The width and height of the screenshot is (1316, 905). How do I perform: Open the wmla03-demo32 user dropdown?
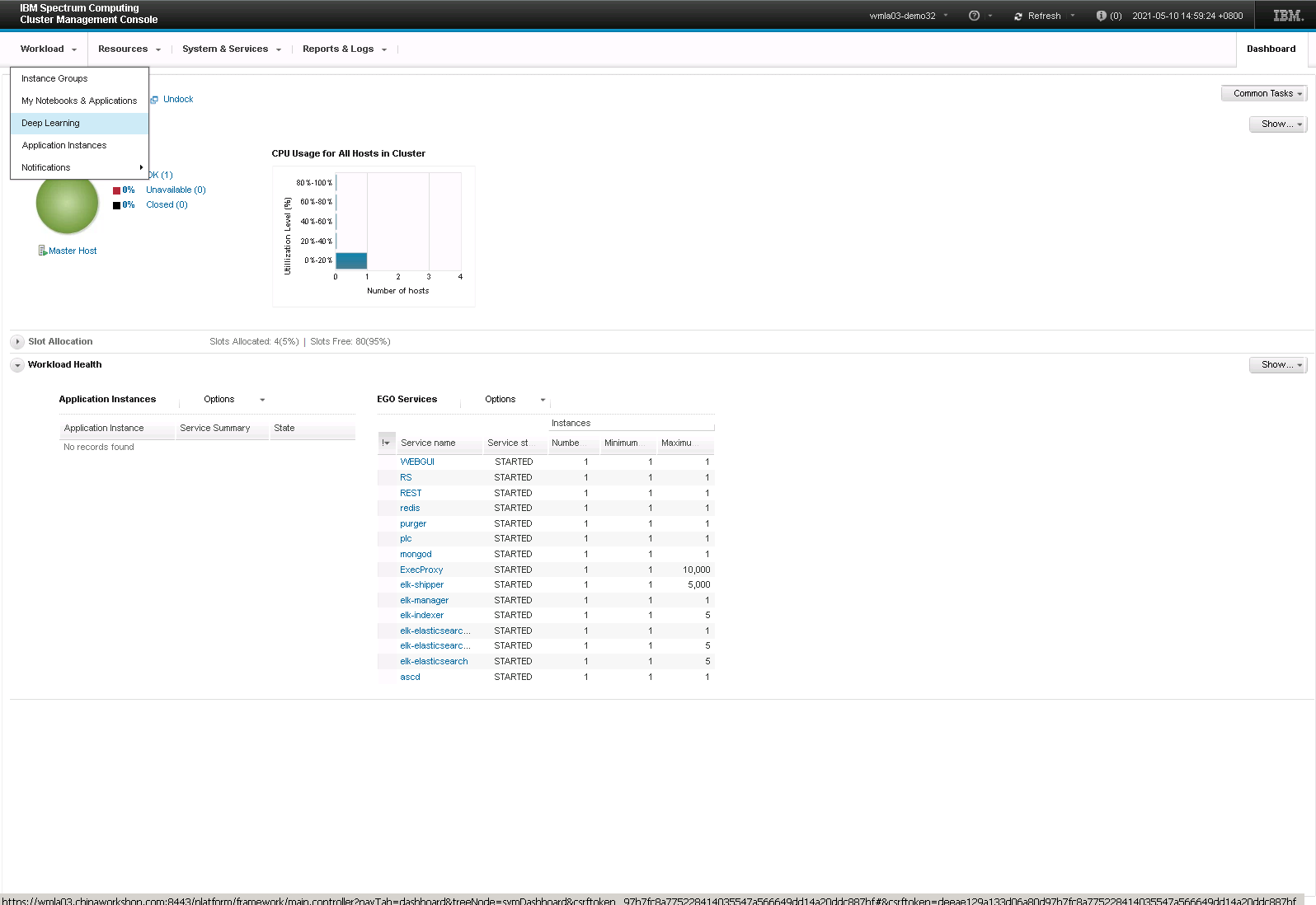click(x=909, y=16)
